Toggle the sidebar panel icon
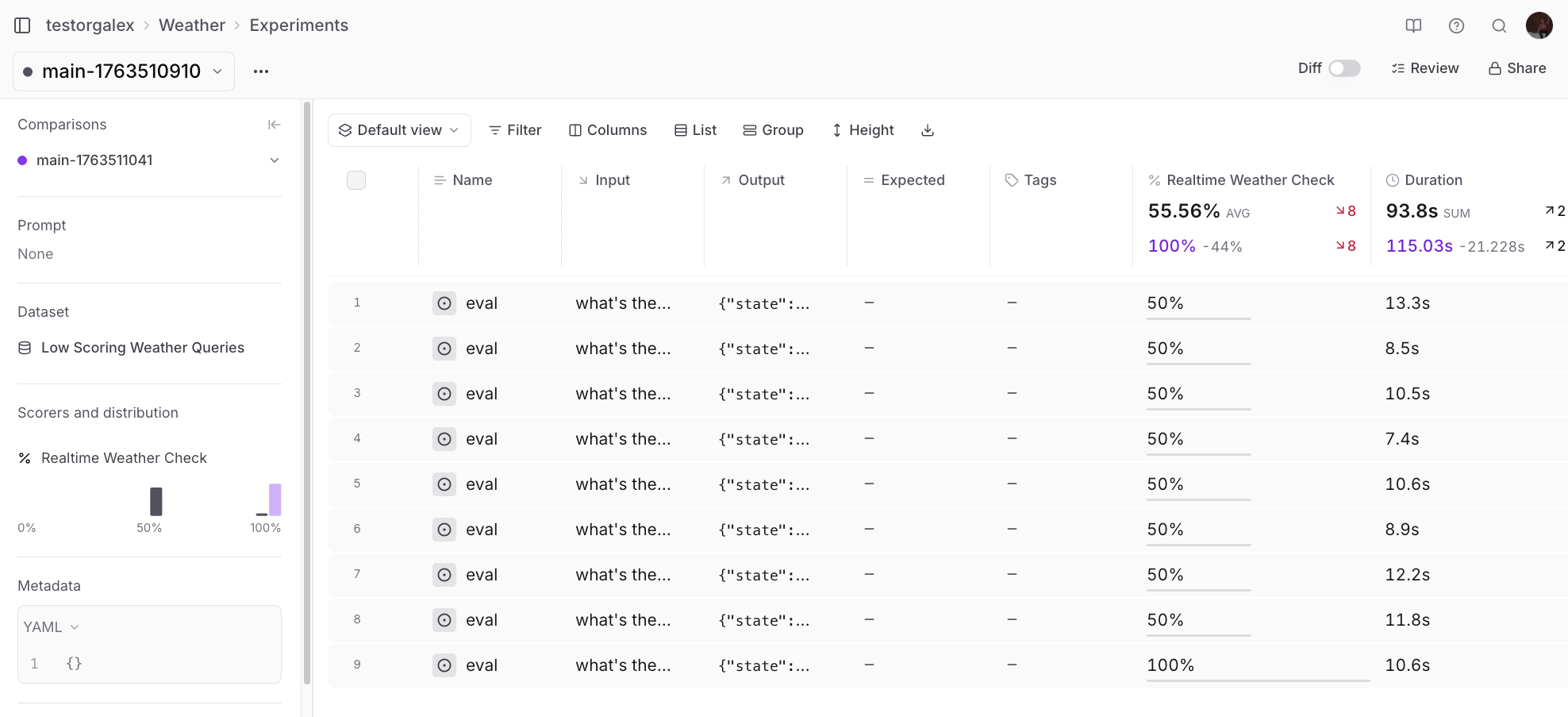This screenshot has height=717, width=1568. point(22,25)
